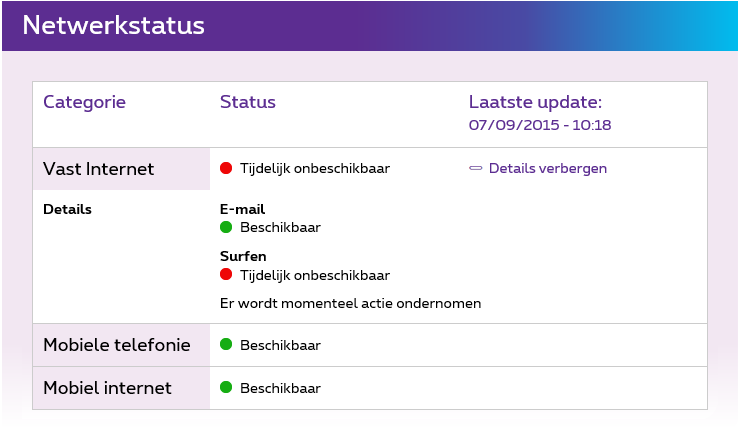Image resolution: width=740 pixels, height=432 pixels.
Task: Collapse details via Details verbergen link
Action: 547,169
